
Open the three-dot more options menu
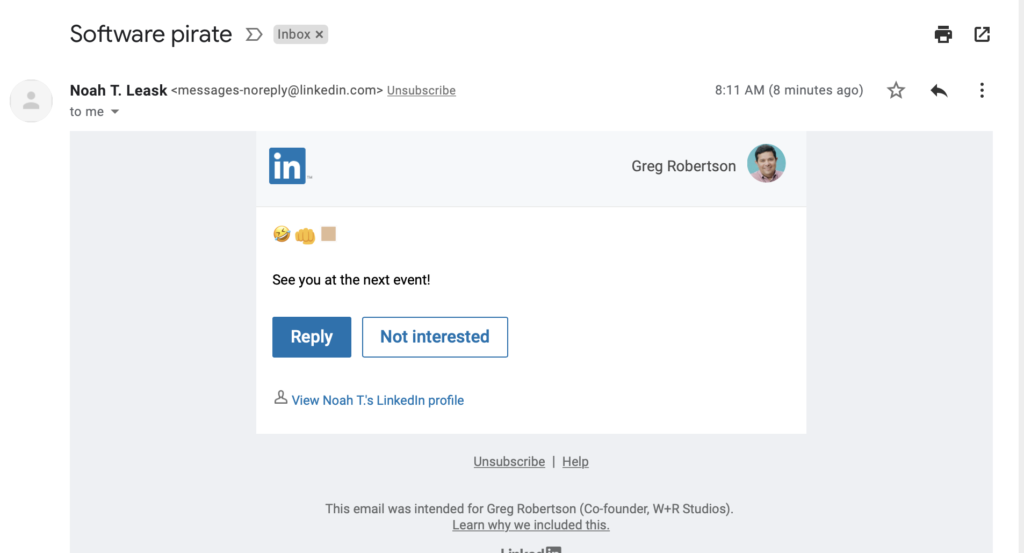click(x=982, y=91)
